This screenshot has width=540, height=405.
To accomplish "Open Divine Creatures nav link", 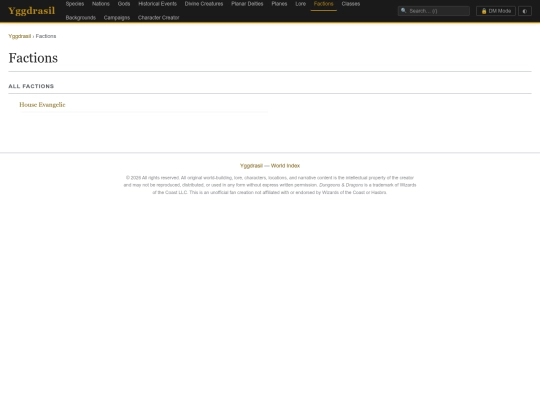I will [204, 4].
